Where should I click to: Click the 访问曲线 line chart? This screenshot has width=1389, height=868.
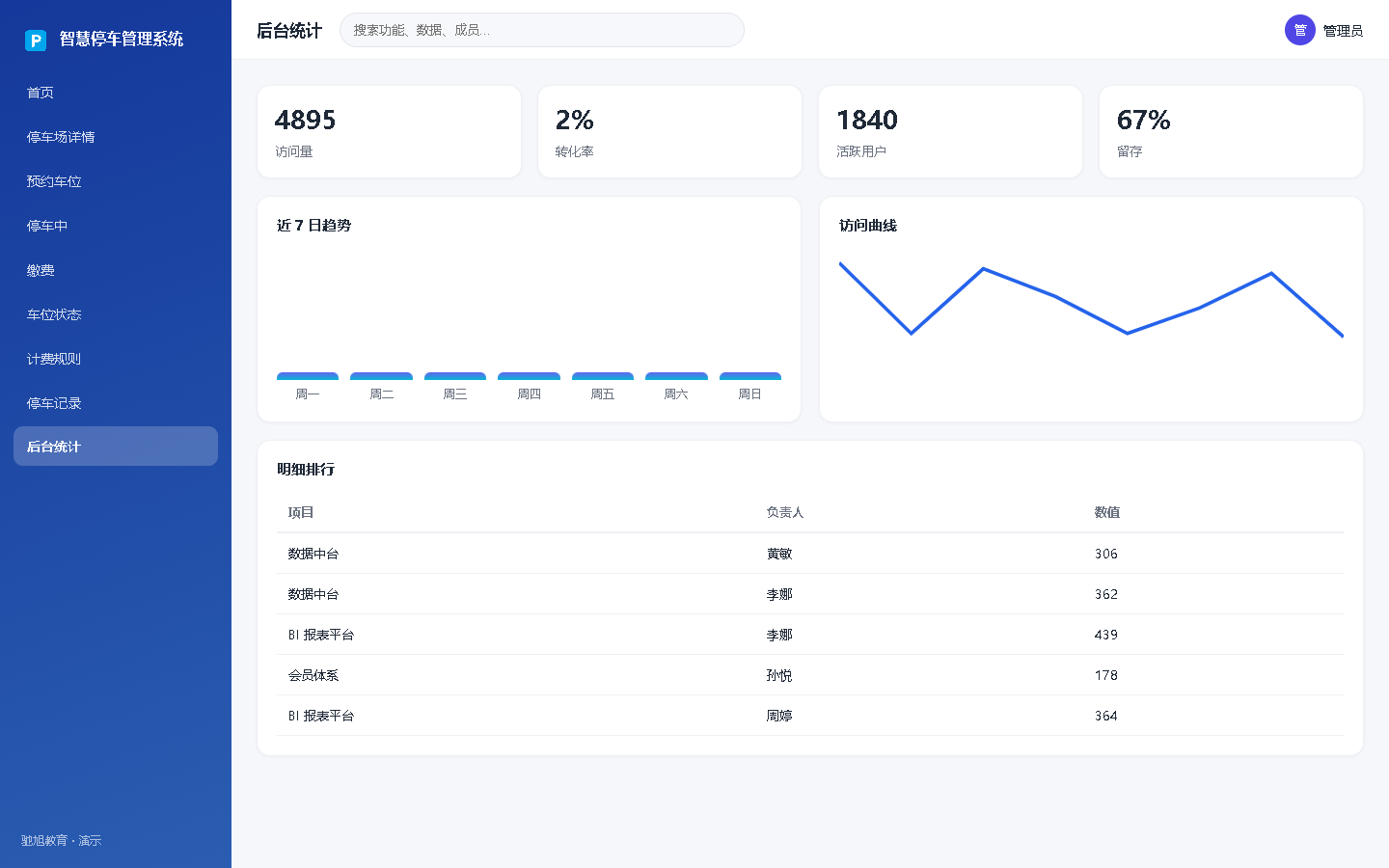(x=1091, y=299)
